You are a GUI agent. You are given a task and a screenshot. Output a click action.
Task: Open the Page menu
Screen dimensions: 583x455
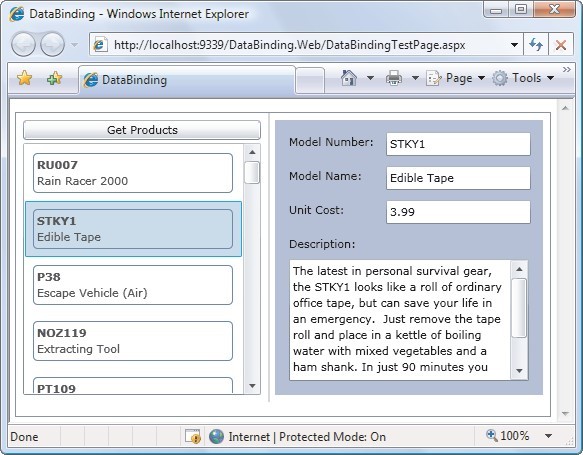456,78
